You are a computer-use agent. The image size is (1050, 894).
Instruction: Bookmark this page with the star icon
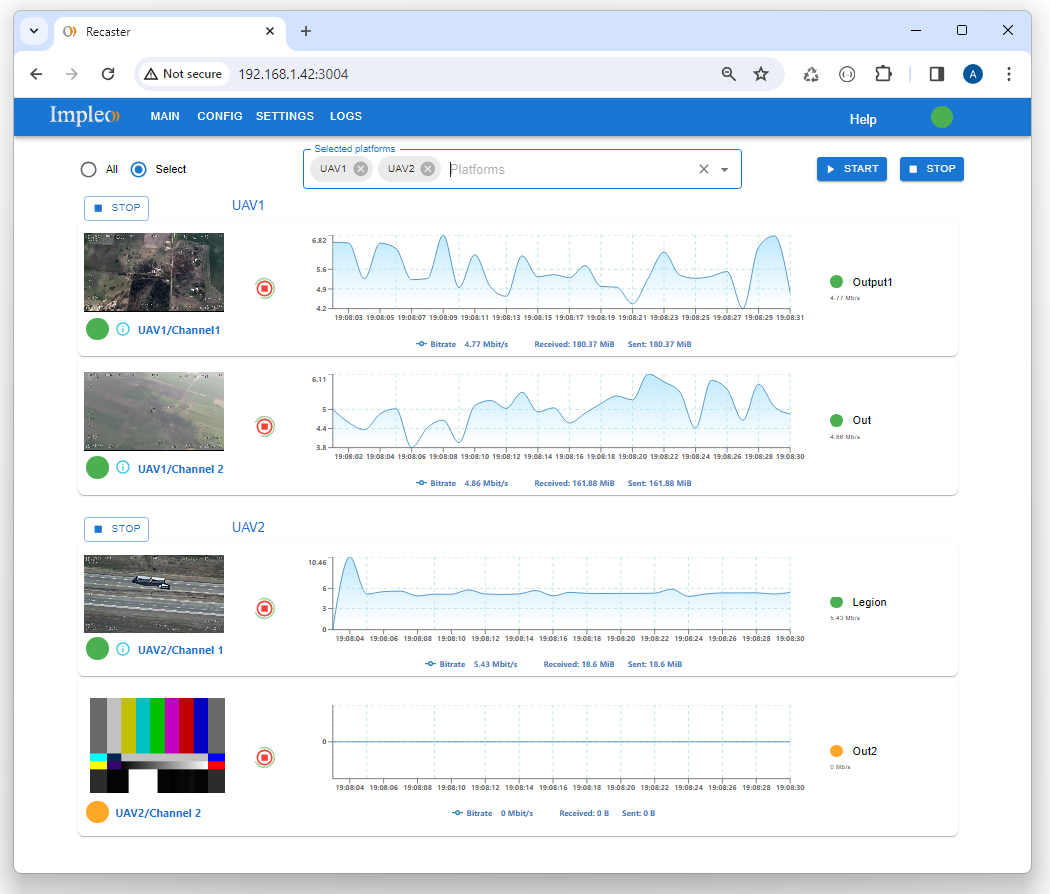click(761, 74)
